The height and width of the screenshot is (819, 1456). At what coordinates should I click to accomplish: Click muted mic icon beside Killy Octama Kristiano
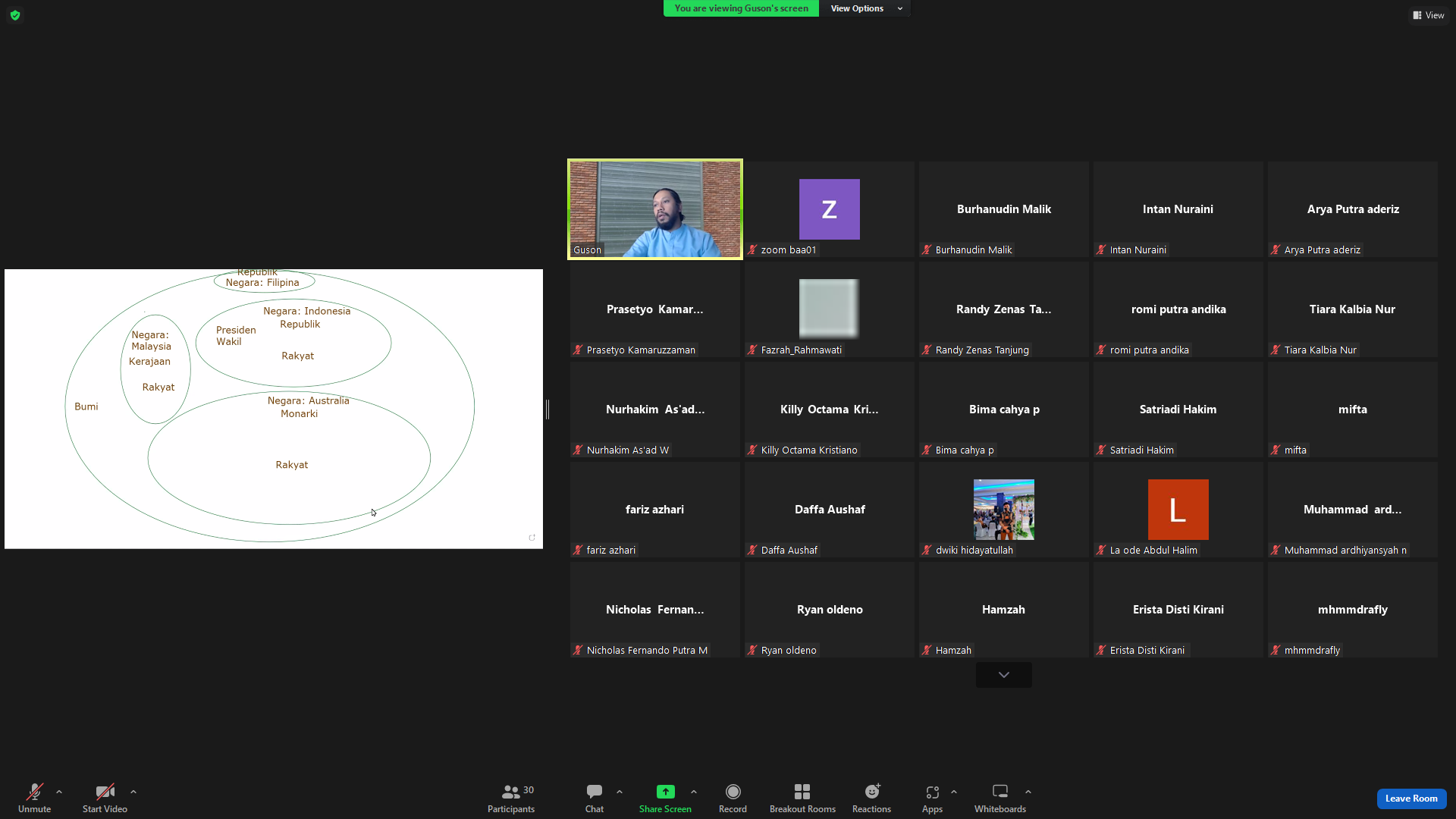(x=752, y=450)
